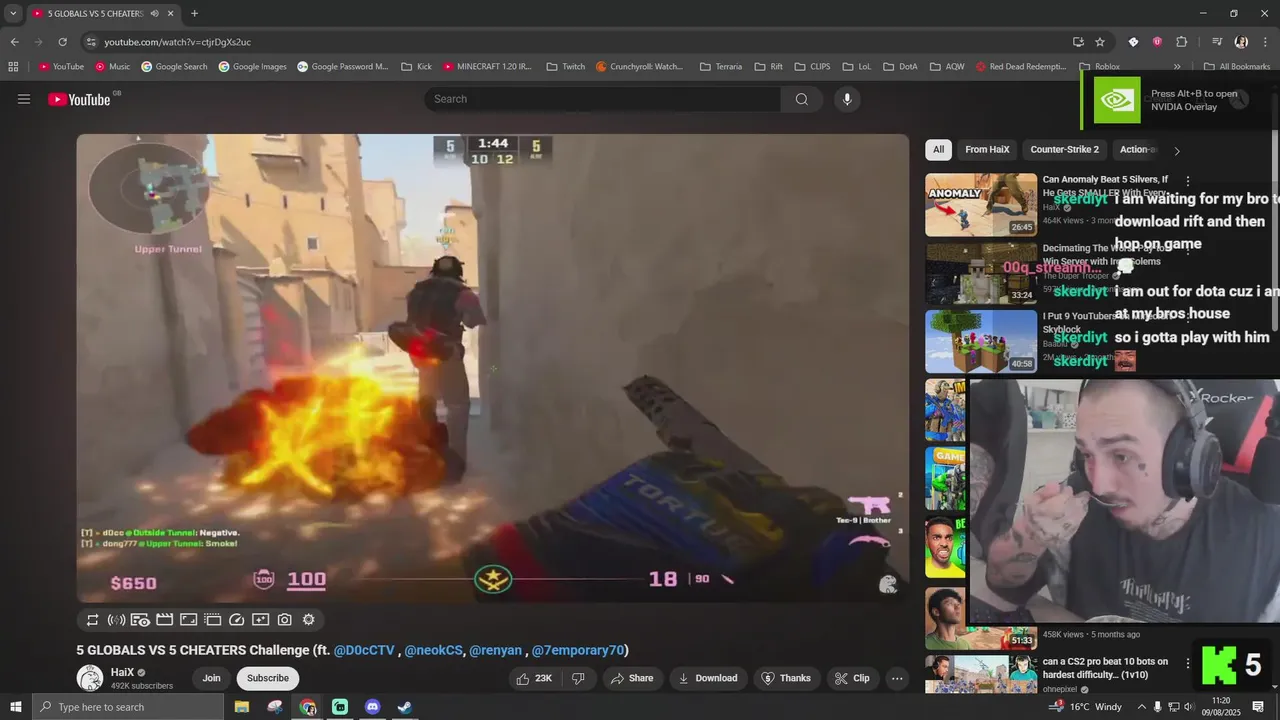Select the Counter-Strike 2 filter chip
This screenshot has width=1280, height=720.
point(1064,150)
